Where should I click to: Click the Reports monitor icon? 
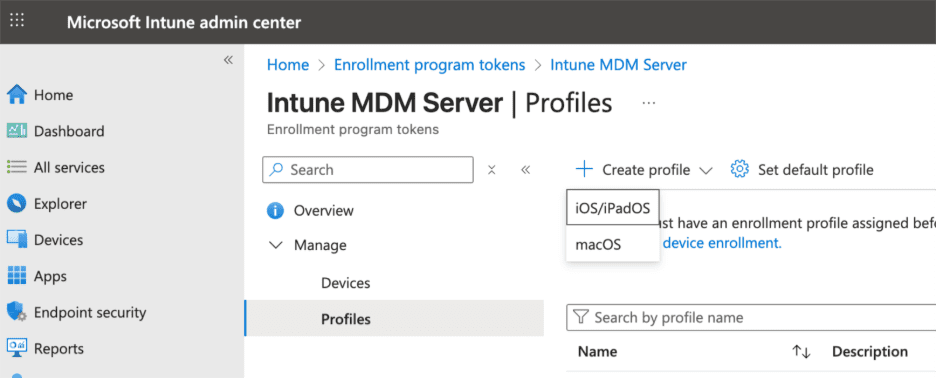pyautogui.click(x=17, y=348)
